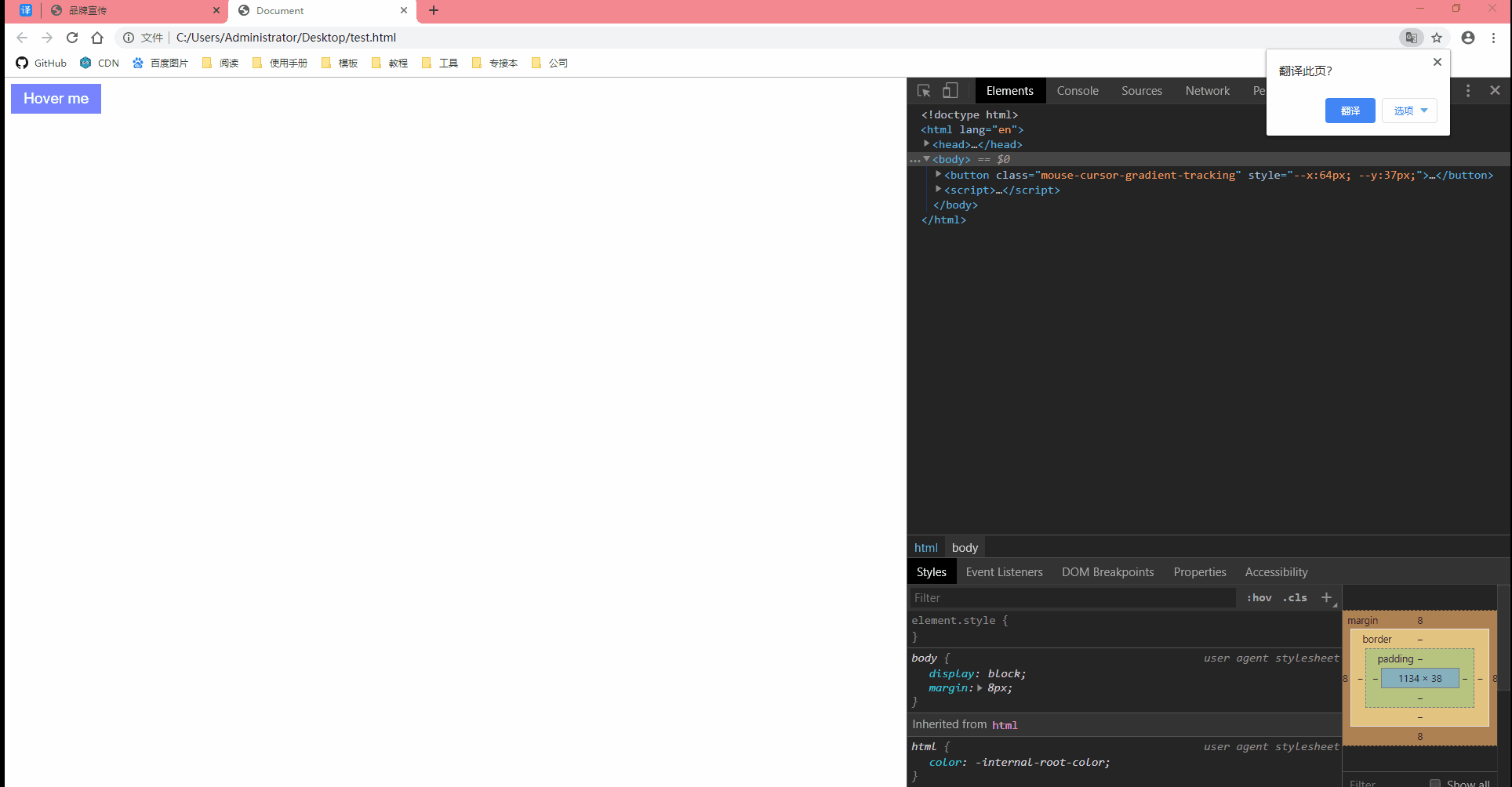Screen dimensions: 1512x787
Task: Click the translate icon in address bar
Action: (1411, 38)
